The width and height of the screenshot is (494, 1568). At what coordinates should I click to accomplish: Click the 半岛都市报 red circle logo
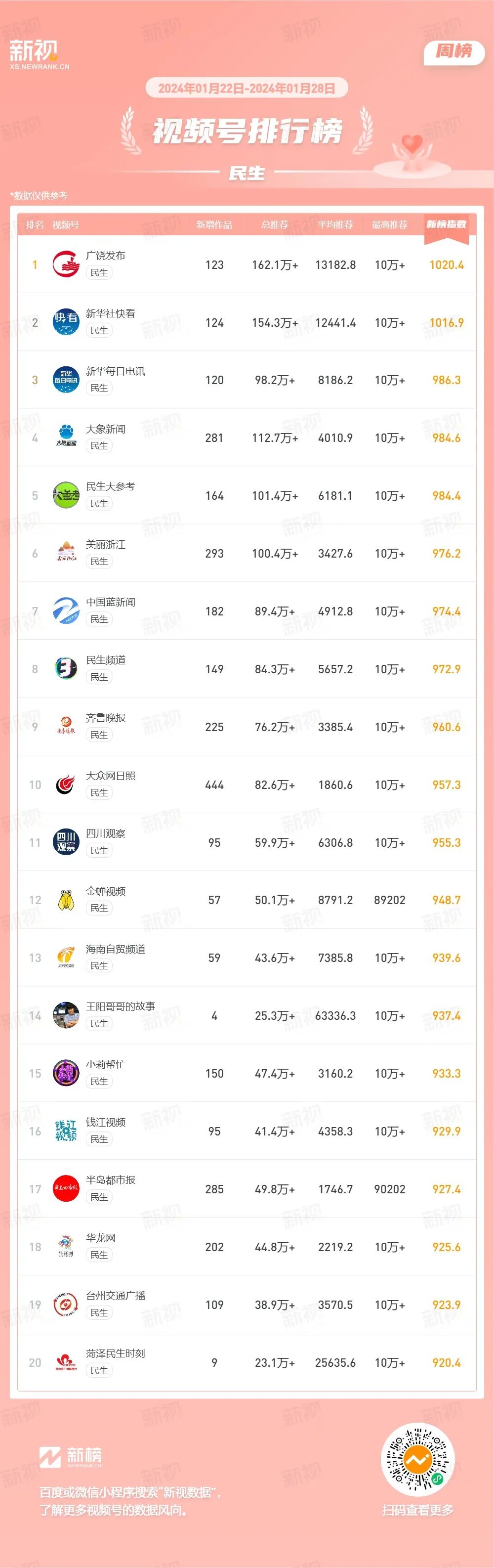coord(66,1189)
